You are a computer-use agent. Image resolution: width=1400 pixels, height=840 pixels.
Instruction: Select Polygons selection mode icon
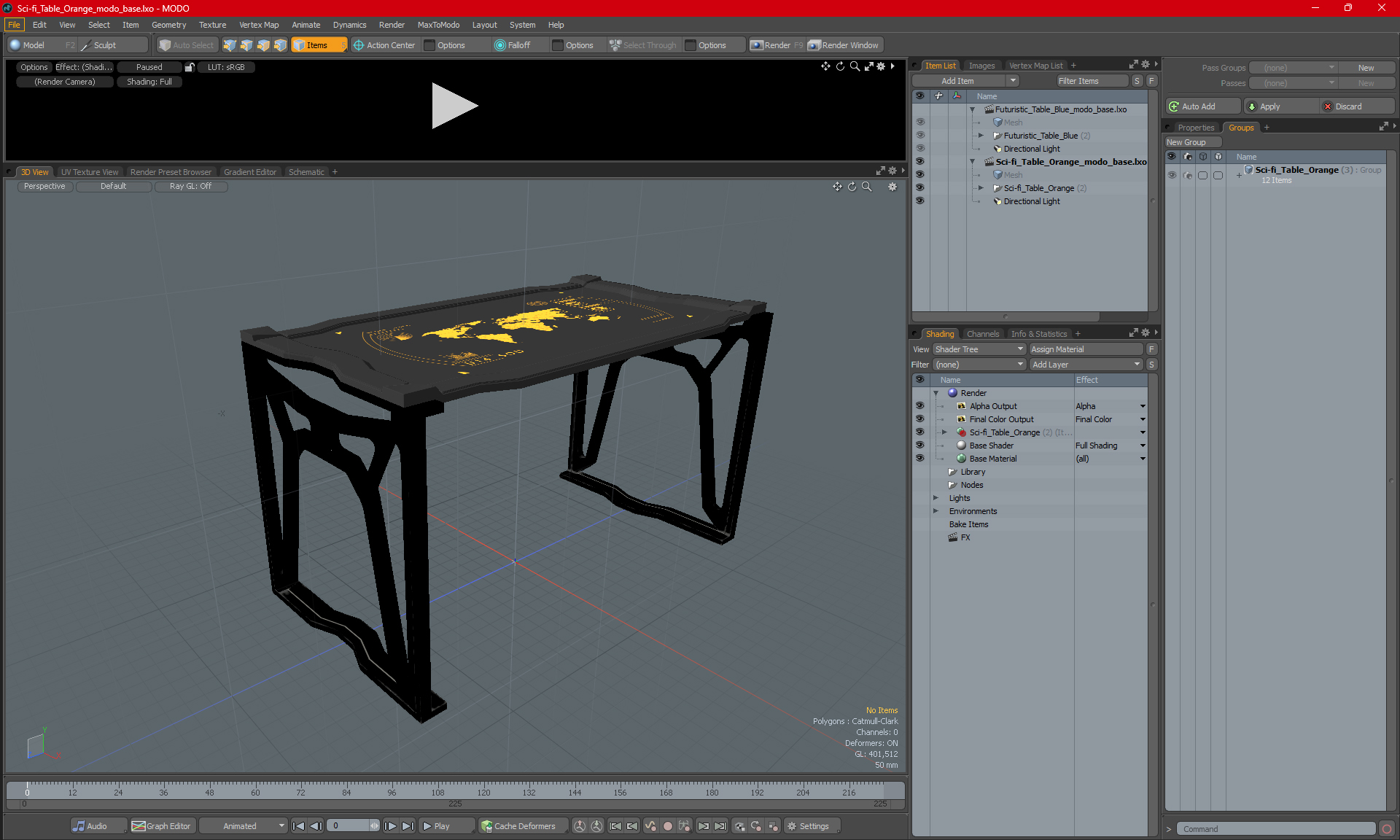pos(263,45)
